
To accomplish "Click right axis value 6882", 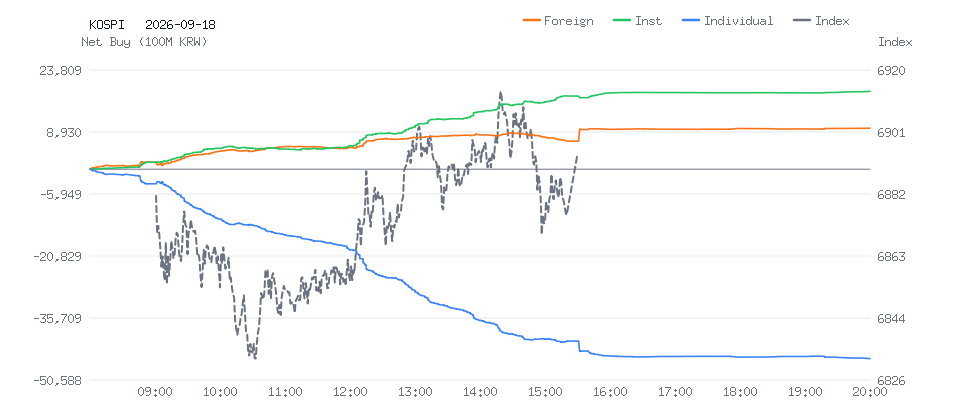I will point(891,195).
